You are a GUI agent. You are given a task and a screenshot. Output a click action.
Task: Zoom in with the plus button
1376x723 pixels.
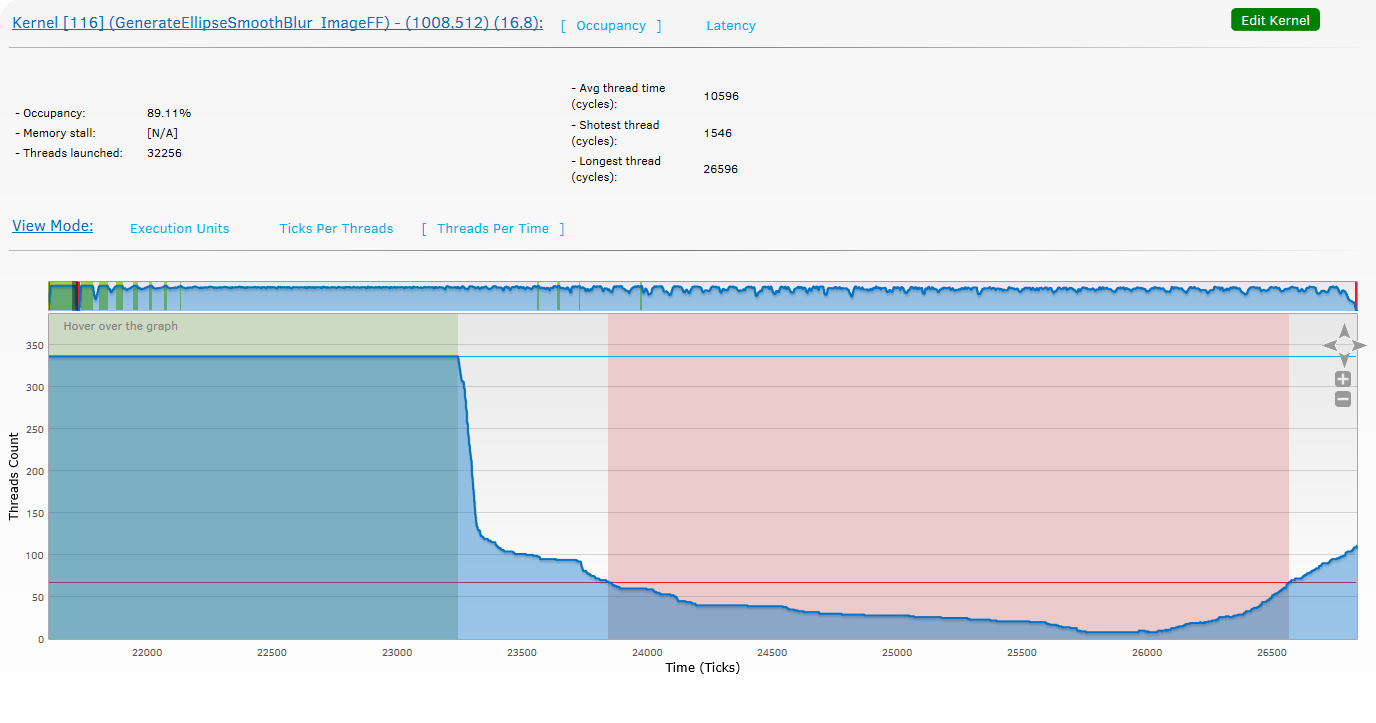click(1343, 379)
